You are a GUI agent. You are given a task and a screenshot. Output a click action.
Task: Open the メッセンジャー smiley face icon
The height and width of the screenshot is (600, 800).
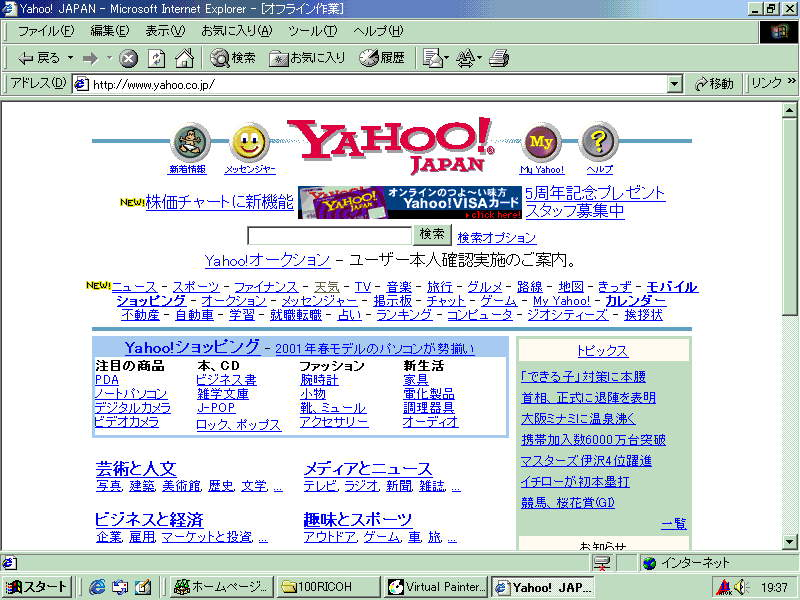pyautogui.click(x=248, y=142)
